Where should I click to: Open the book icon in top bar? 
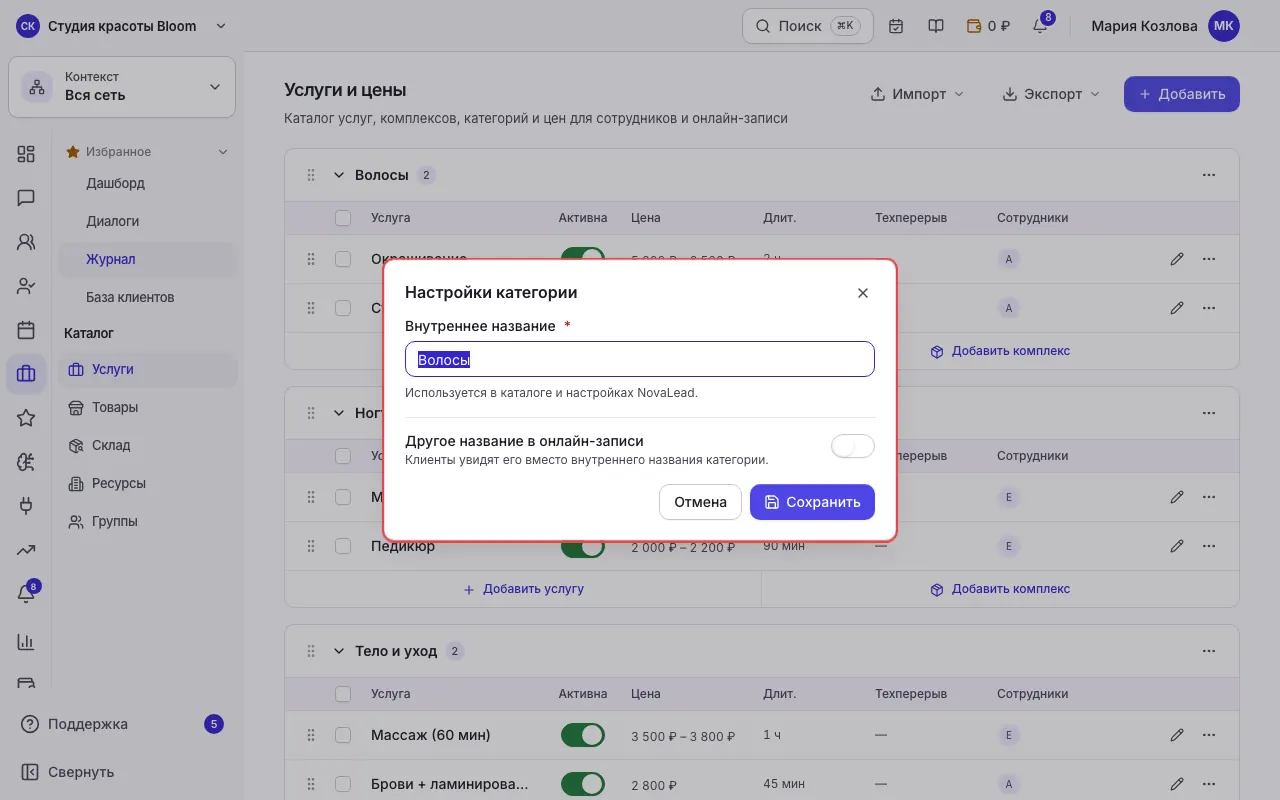(x=936, y=26)
